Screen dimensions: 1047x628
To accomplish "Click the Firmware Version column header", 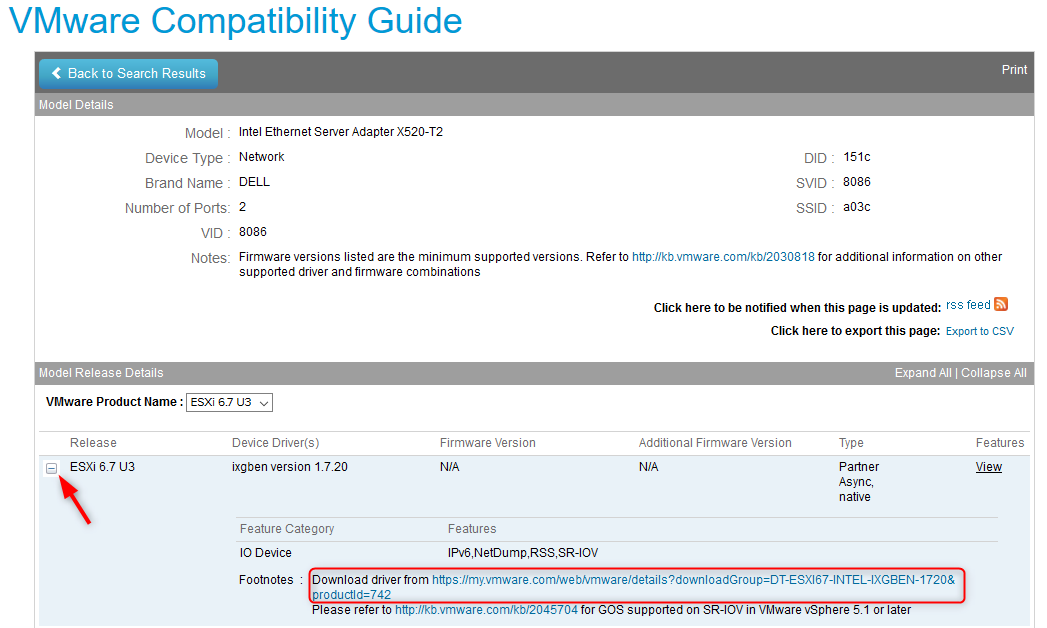I will [x=487, y=443].
